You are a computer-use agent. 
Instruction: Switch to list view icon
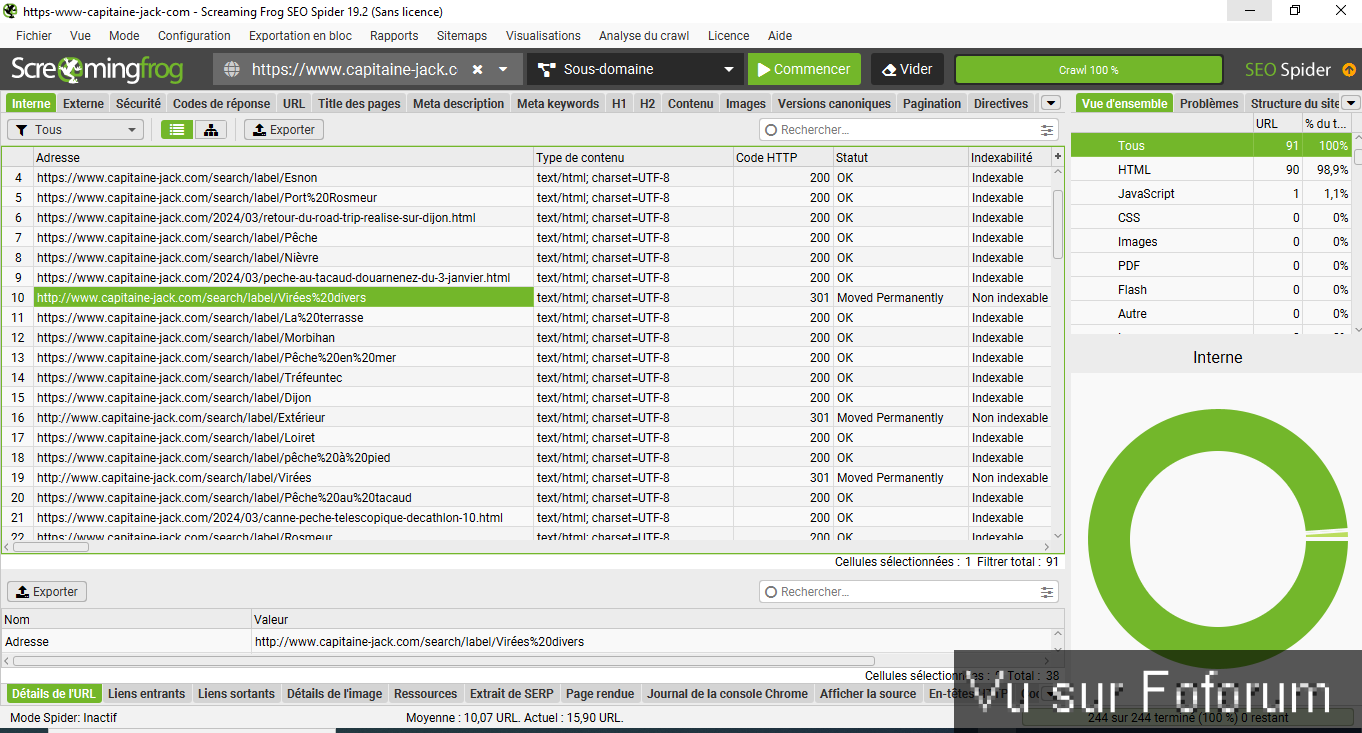click(177, 130)
